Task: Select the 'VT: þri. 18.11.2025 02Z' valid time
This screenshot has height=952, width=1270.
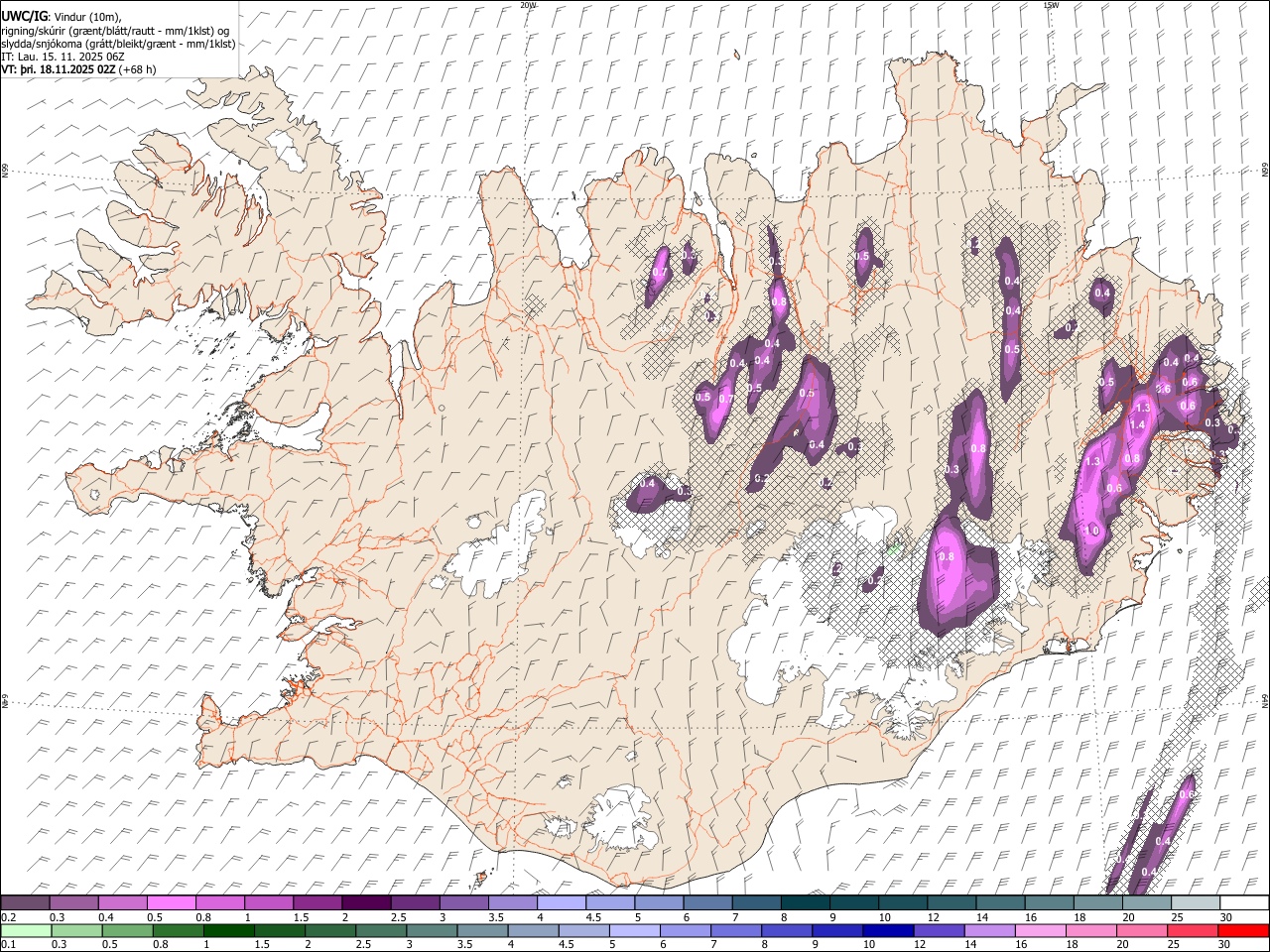Action: 58,69
